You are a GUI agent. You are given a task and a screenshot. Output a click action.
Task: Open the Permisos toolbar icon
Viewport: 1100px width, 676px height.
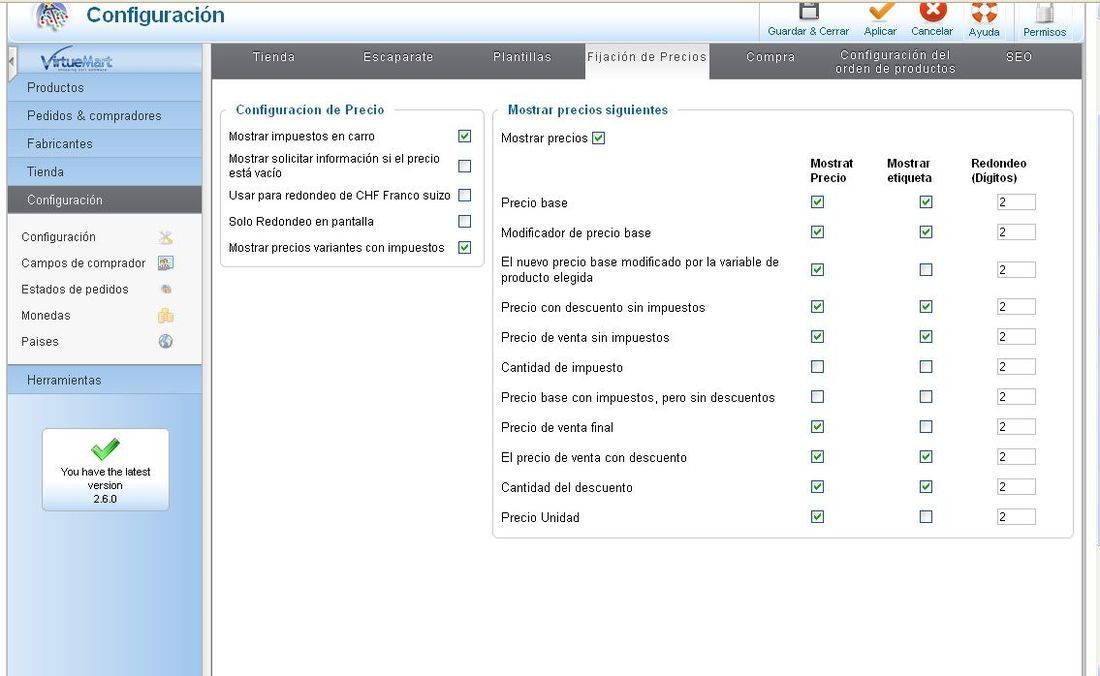point(1045,13)
